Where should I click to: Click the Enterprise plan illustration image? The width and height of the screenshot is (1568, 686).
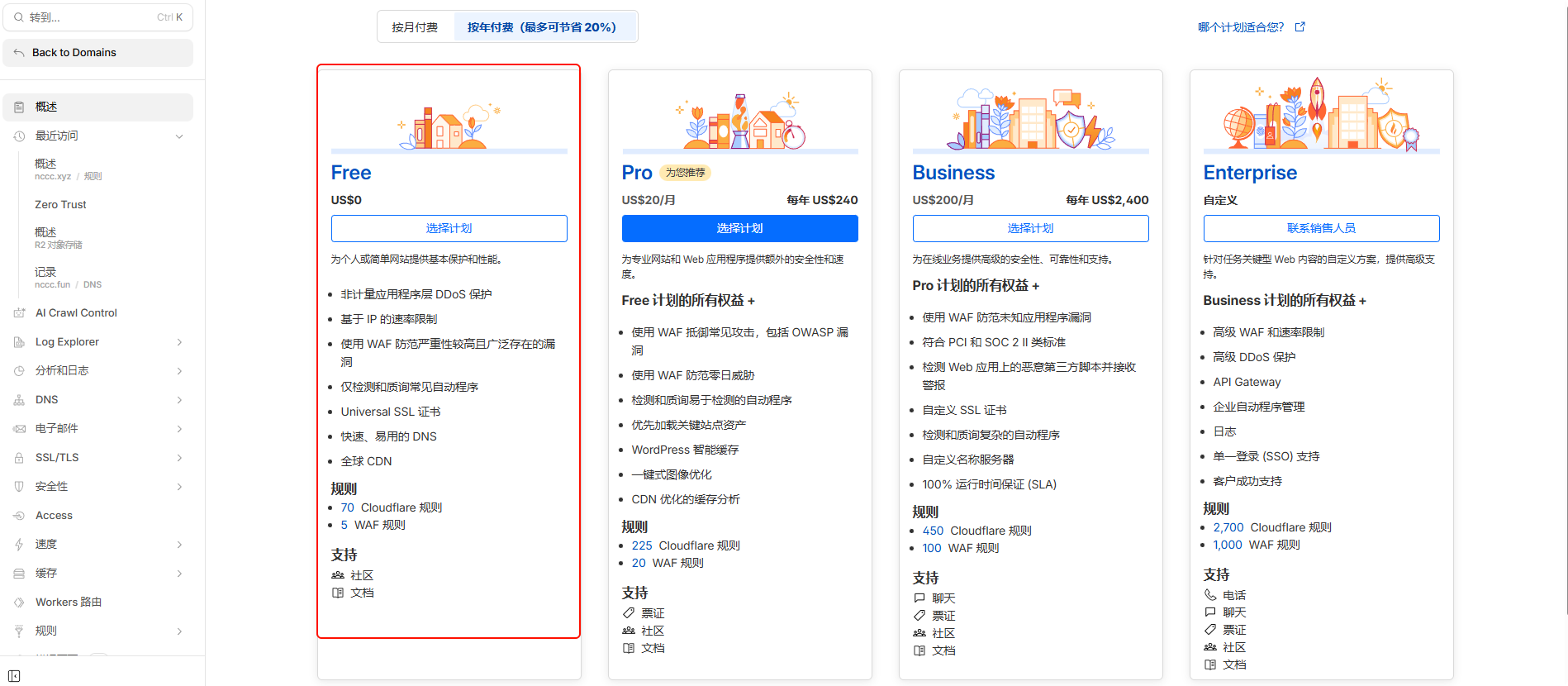click(1321, 114)
